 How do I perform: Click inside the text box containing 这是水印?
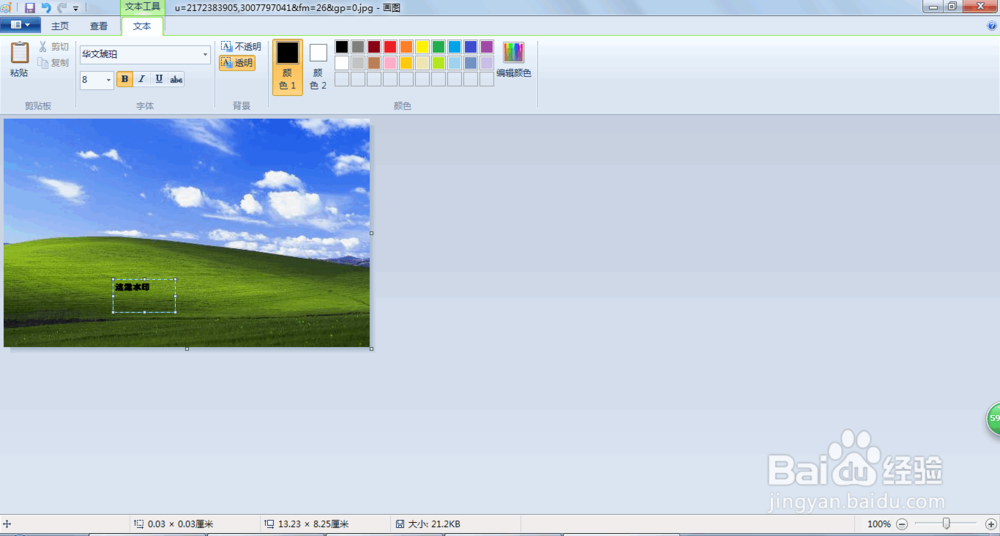point(144,295)
